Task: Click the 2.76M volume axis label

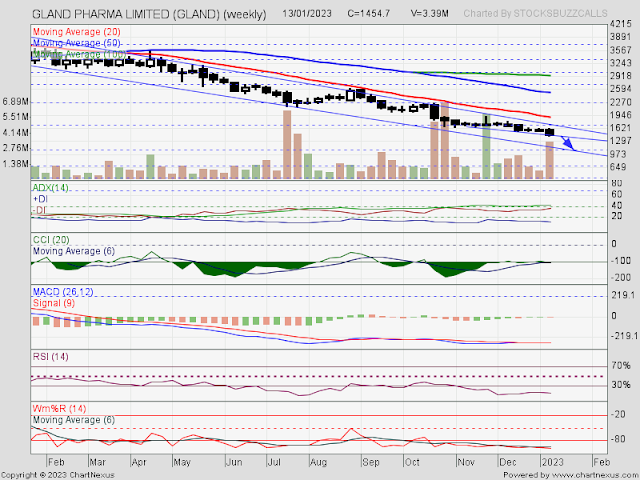Action: click(16, 148)
